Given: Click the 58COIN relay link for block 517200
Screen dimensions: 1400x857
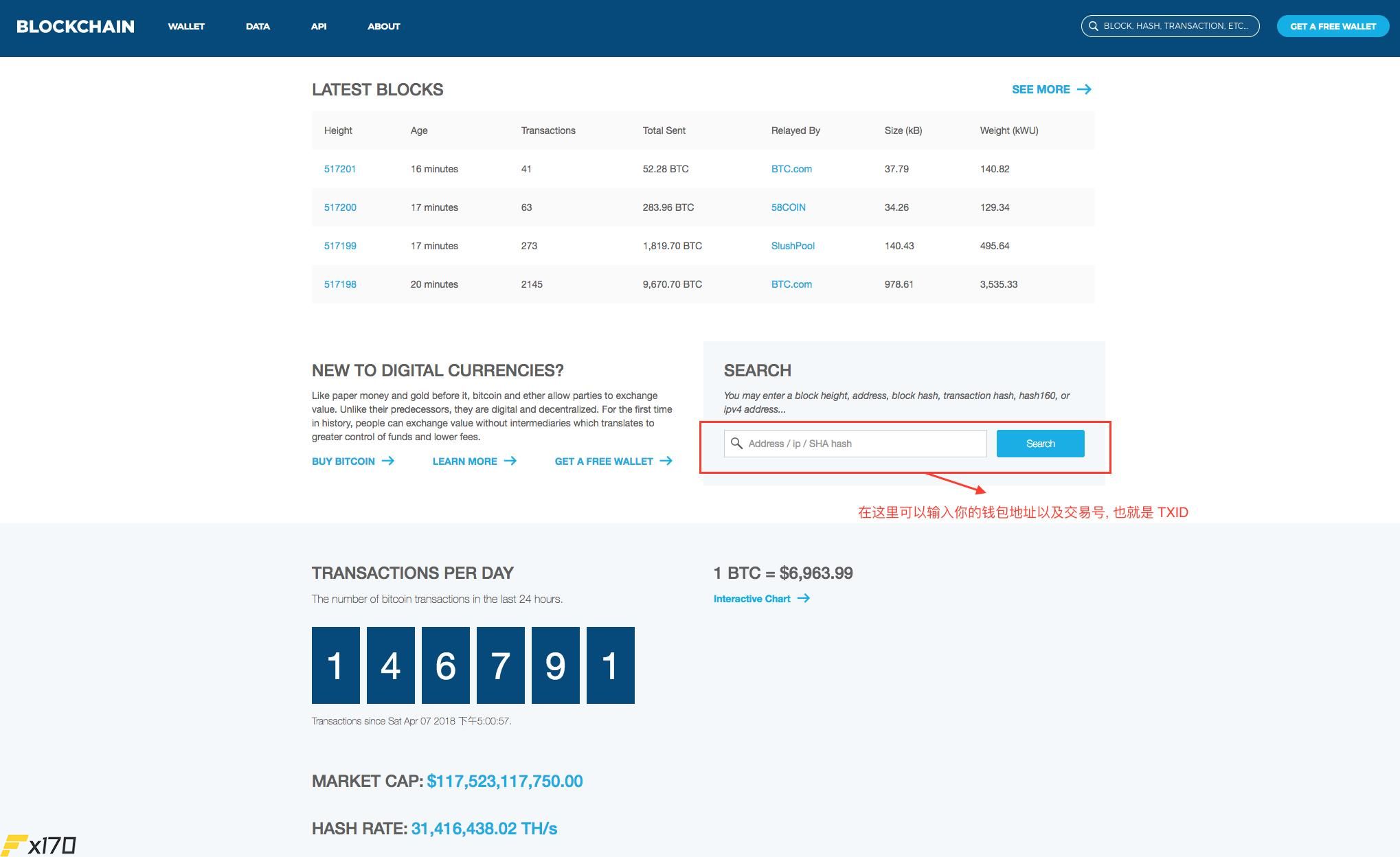Looking at the screenshot, I should point(788,207).
